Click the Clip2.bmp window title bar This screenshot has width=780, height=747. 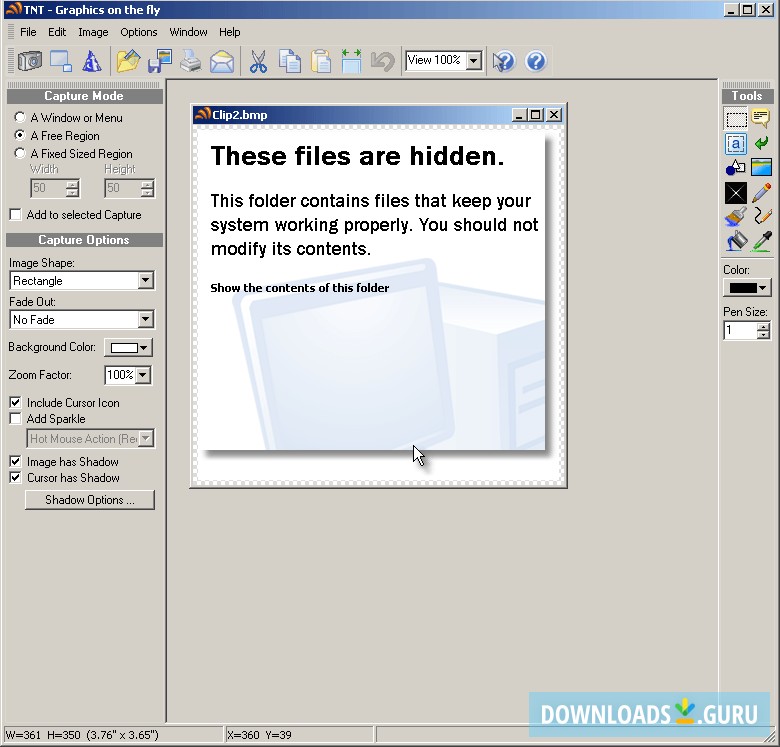click(x=351, y=115)
